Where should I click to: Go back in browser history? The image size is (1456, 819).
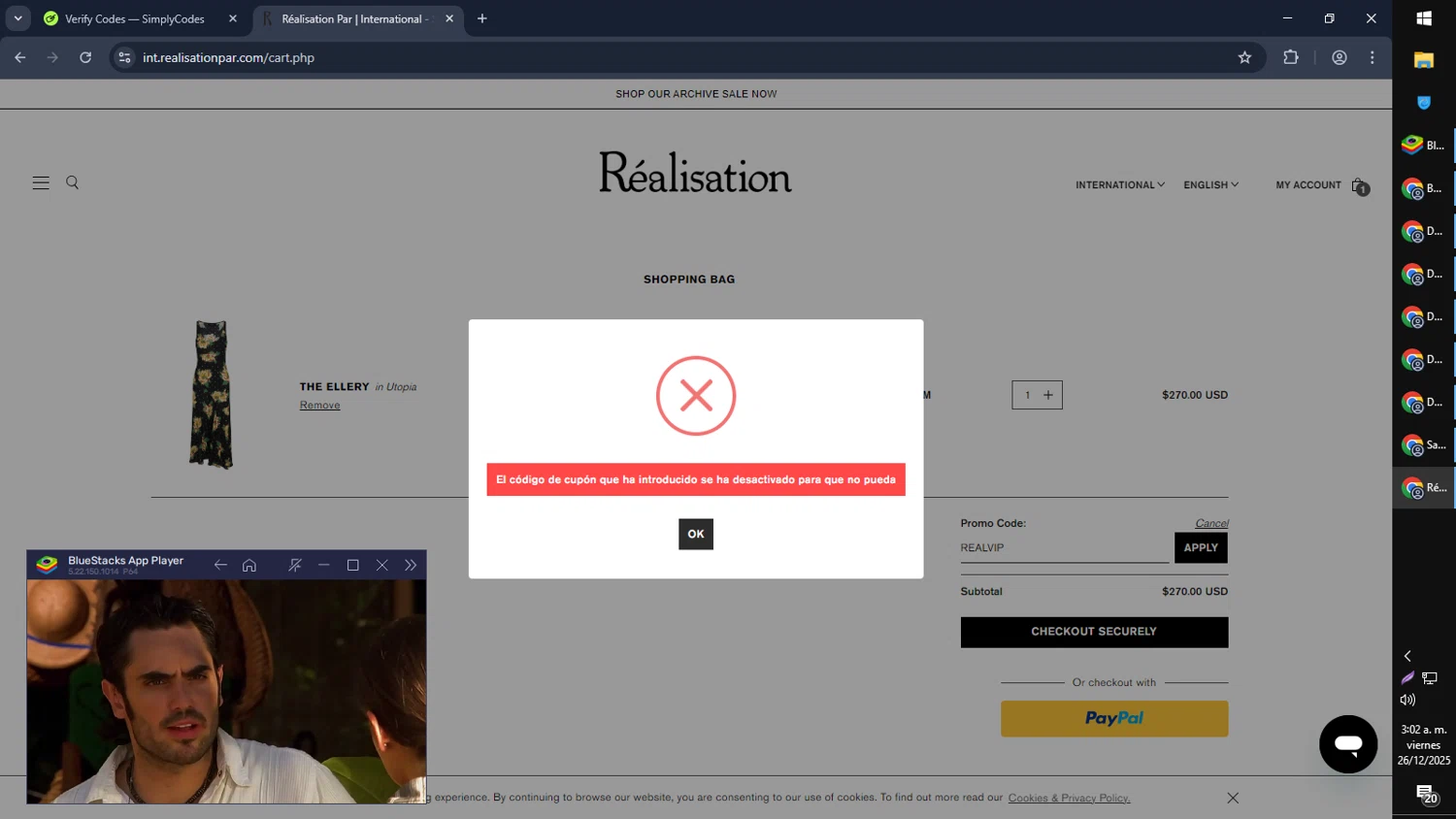[20, 57]
